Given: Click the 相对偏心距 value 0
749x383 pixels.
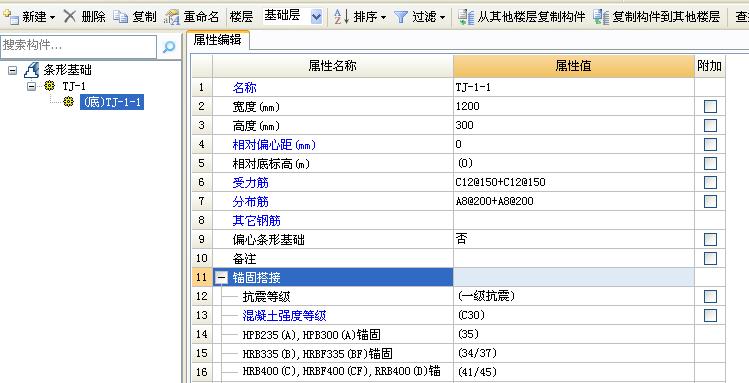Looking at the screenshot, I should [x=459, y=144].
